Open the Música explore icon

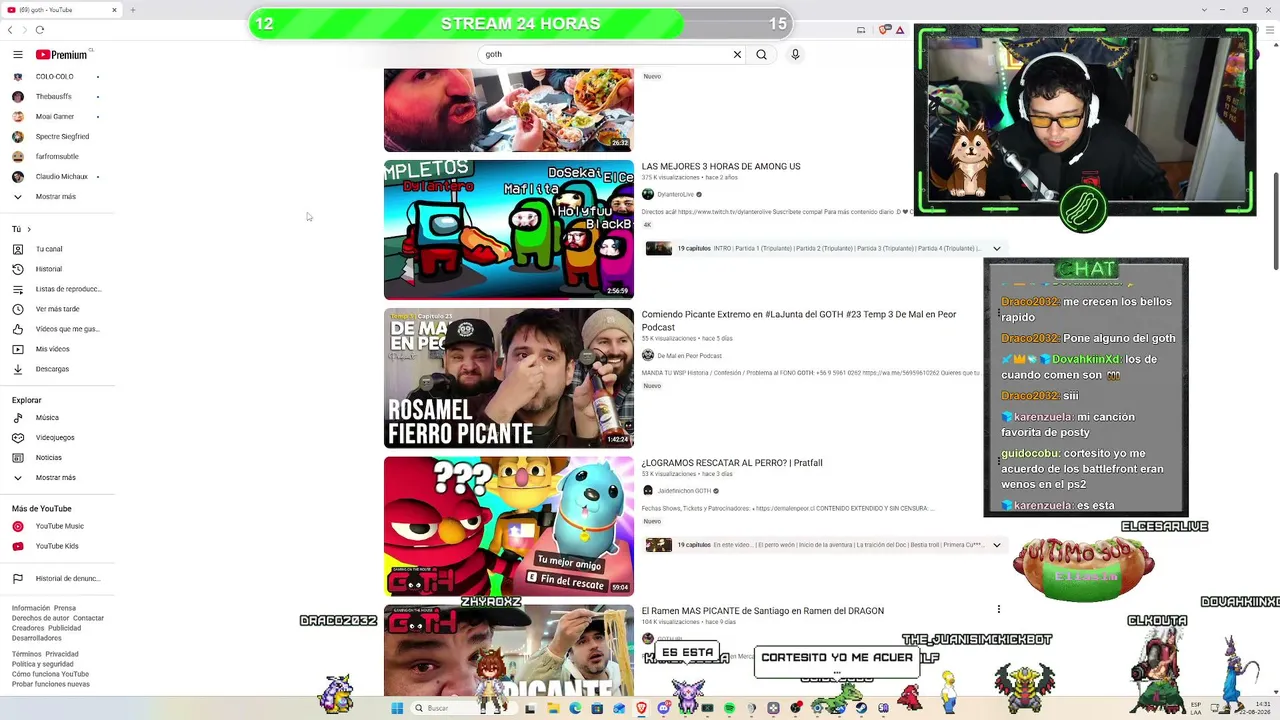(18, 418)
